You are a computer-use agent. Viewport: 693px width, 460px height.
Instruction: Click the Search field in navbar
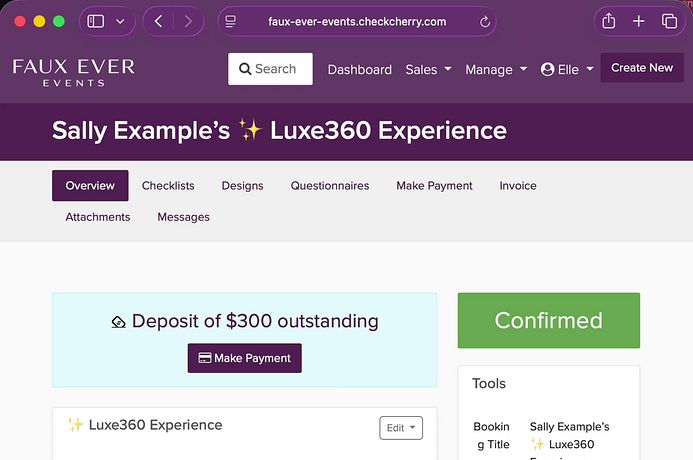coord(270,69)
